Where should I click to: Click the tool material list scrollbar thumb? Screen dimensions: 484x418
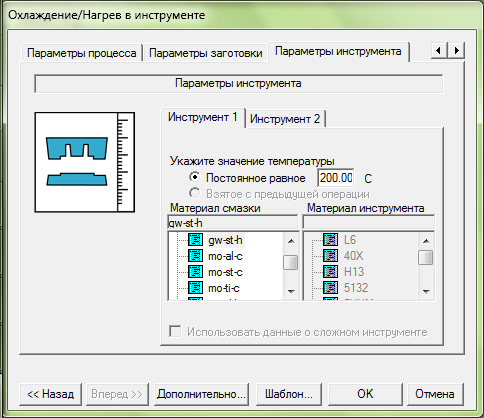pos(426,258)
